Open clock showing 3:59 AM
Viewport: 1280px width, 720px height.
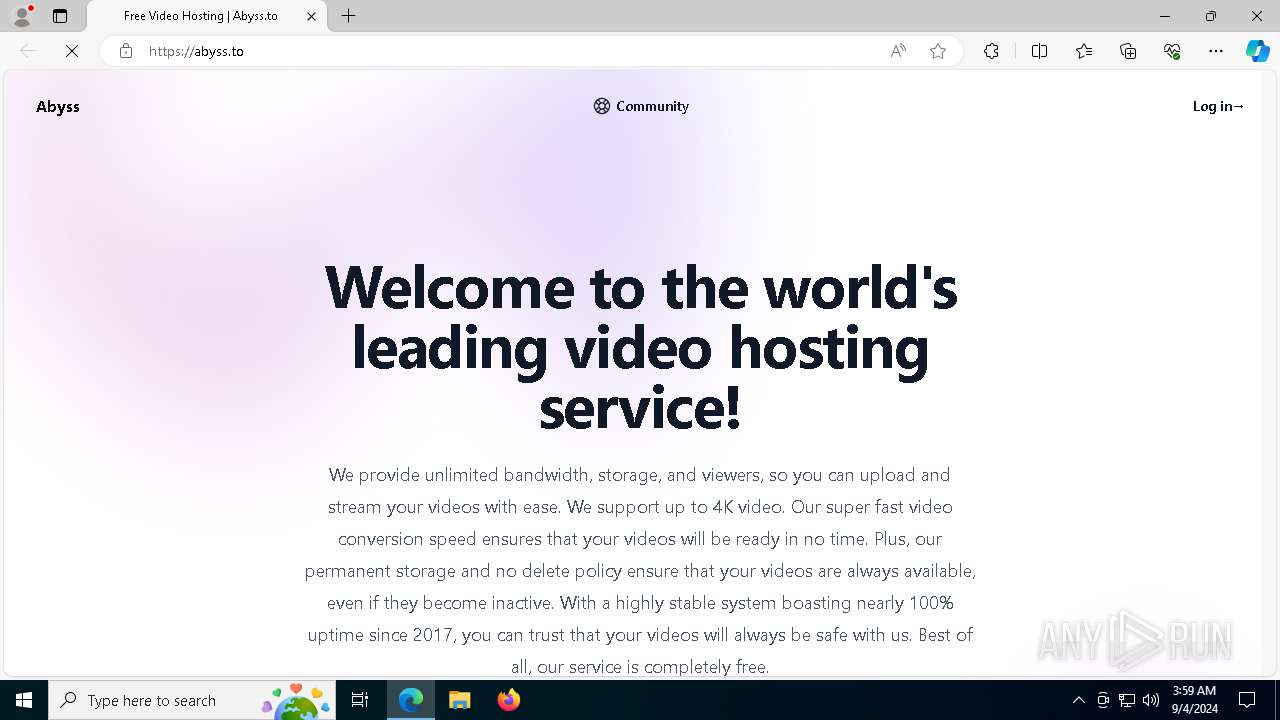(1194, 700)
